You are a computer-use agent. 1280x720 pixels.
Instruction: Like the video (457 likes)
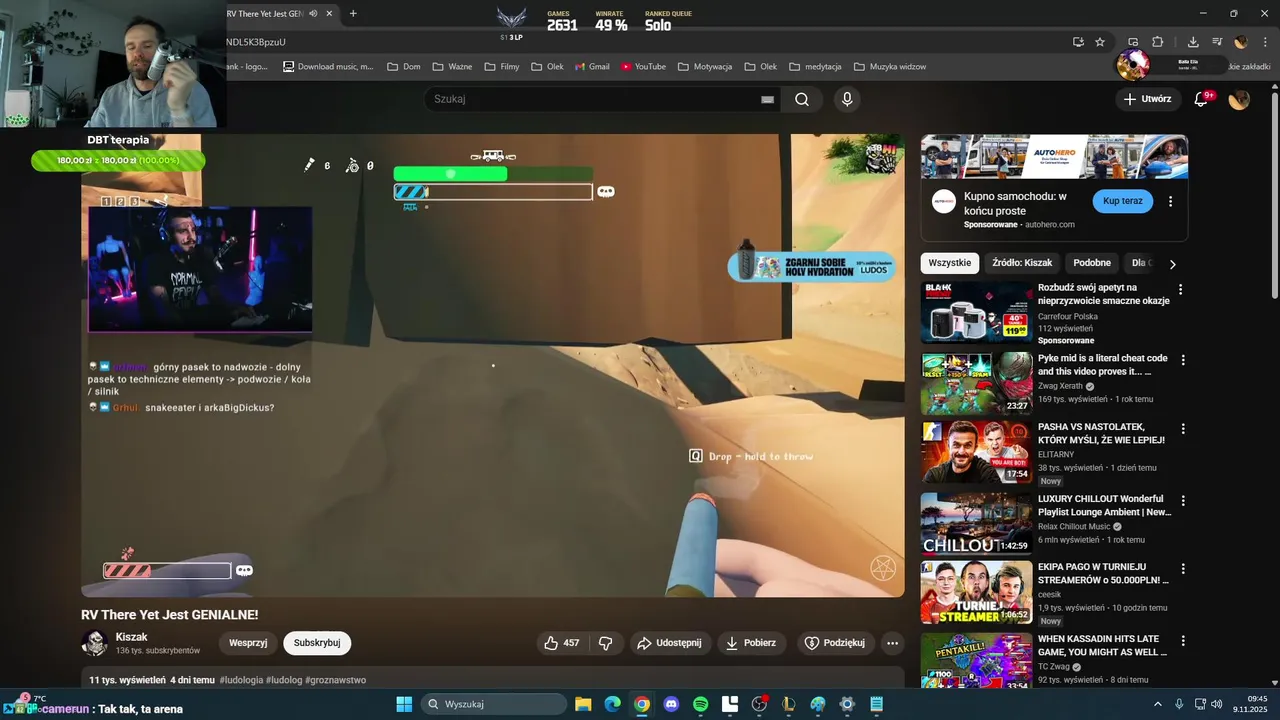562,643
